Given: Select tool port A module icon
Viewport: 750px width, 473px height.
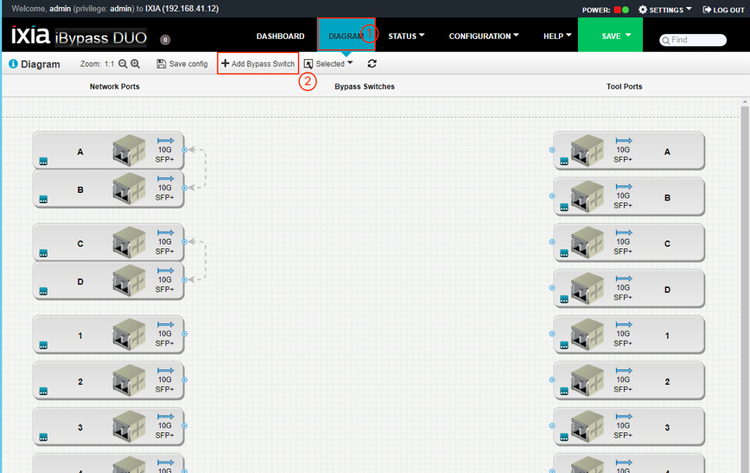Looking at the screenshot, I should 587,150.
